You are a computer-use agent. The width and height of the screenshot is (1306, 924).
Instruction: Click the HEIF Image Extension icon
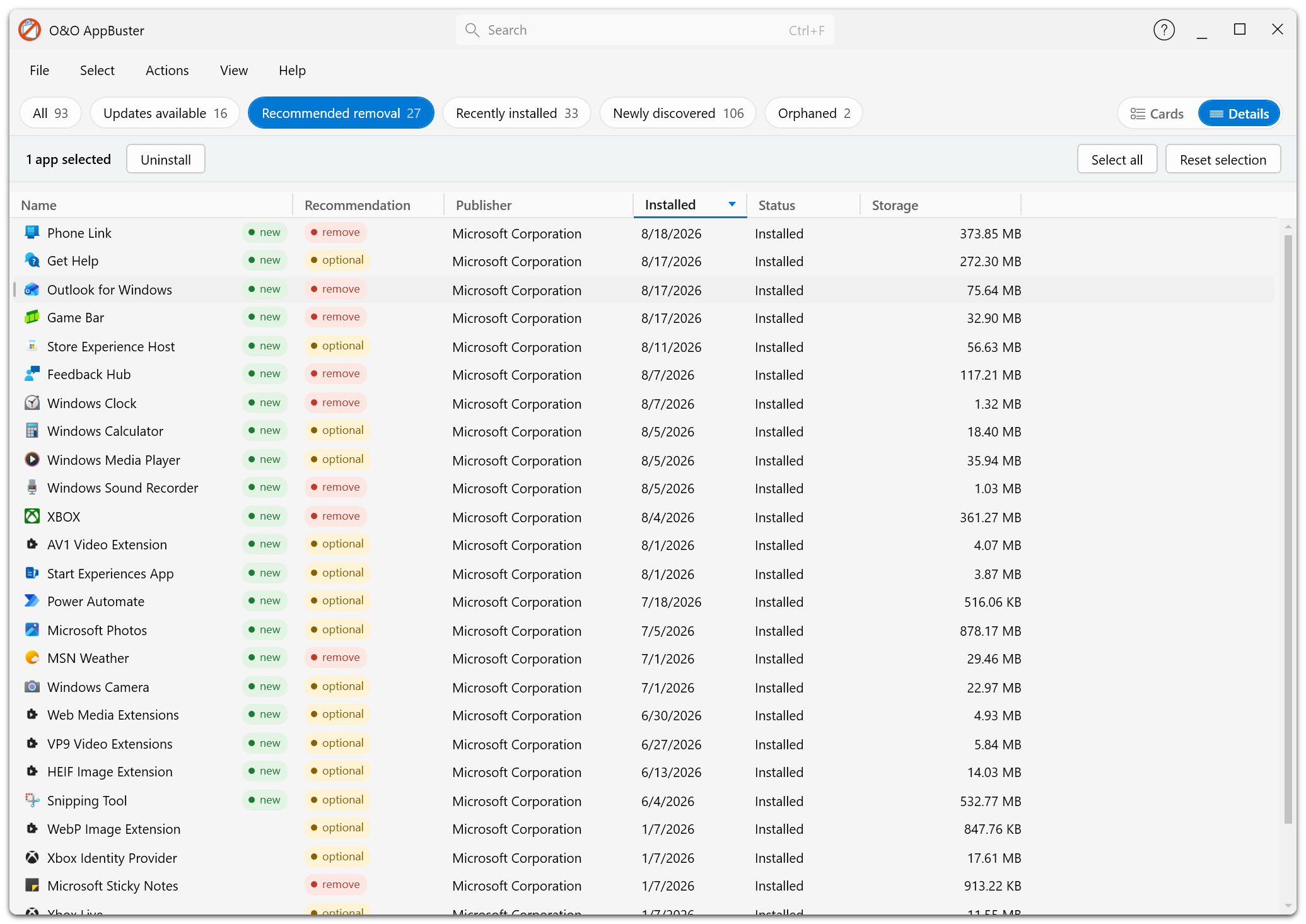pos(32,771)
